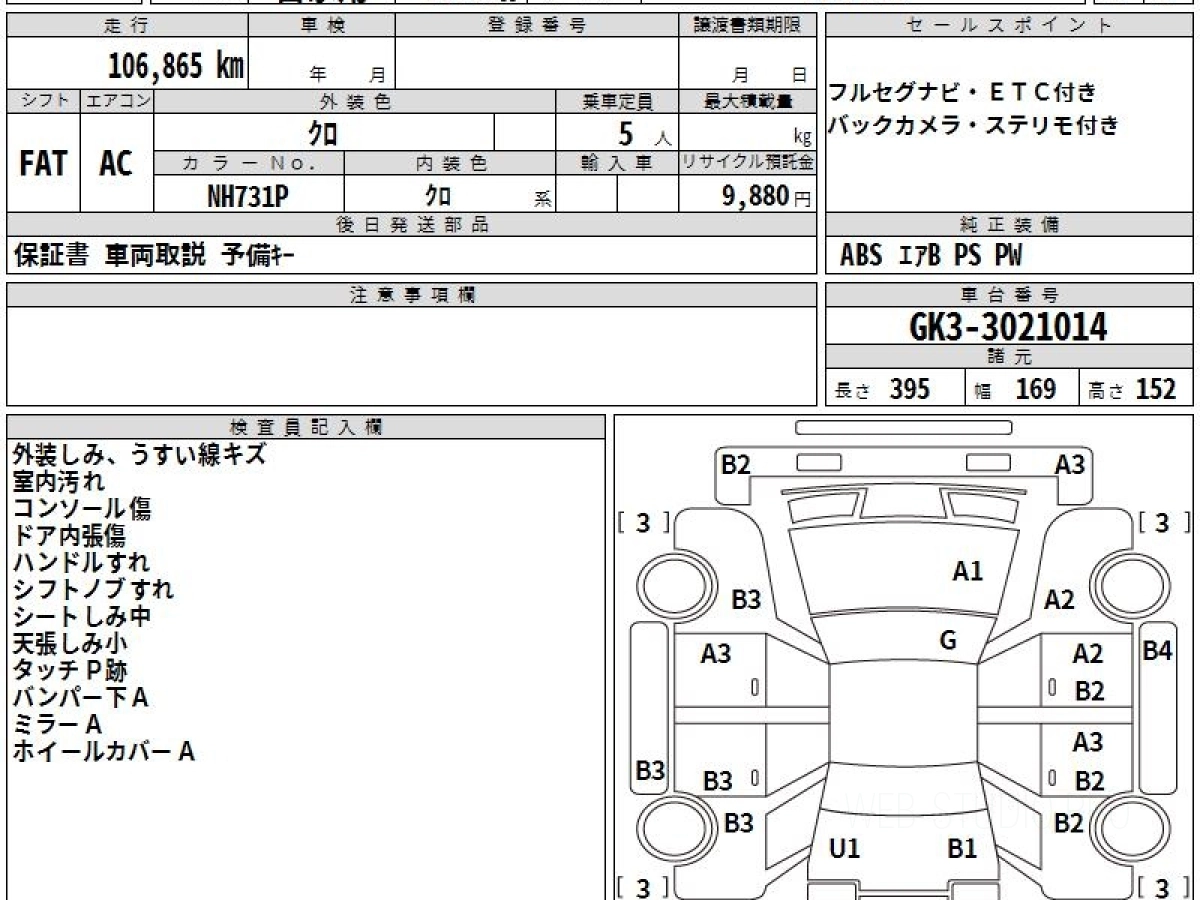This screenshot has width=1200, height=900.
Task: Select the 外装色 header
Action: (x=355, y=101)
